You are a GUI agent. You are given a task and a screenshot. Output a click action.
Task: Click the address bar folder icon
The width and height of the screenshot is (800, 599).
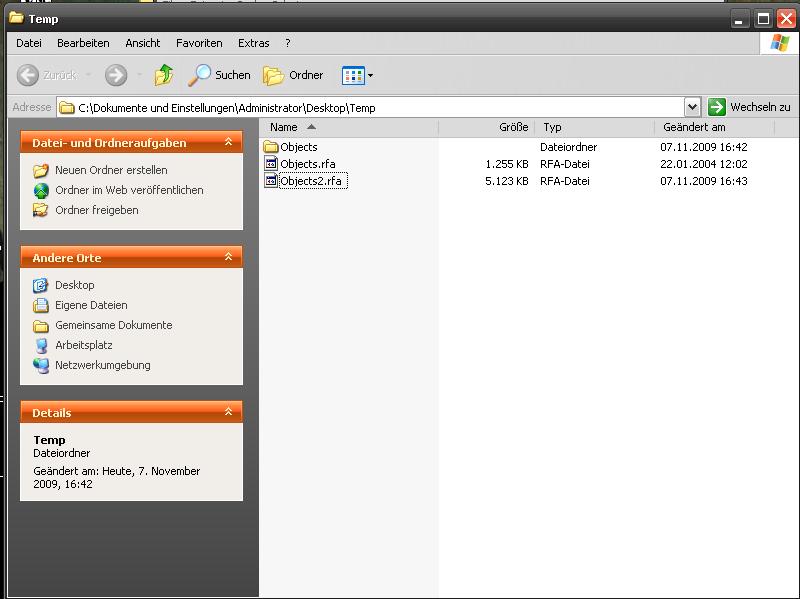[x=67, y=108]
